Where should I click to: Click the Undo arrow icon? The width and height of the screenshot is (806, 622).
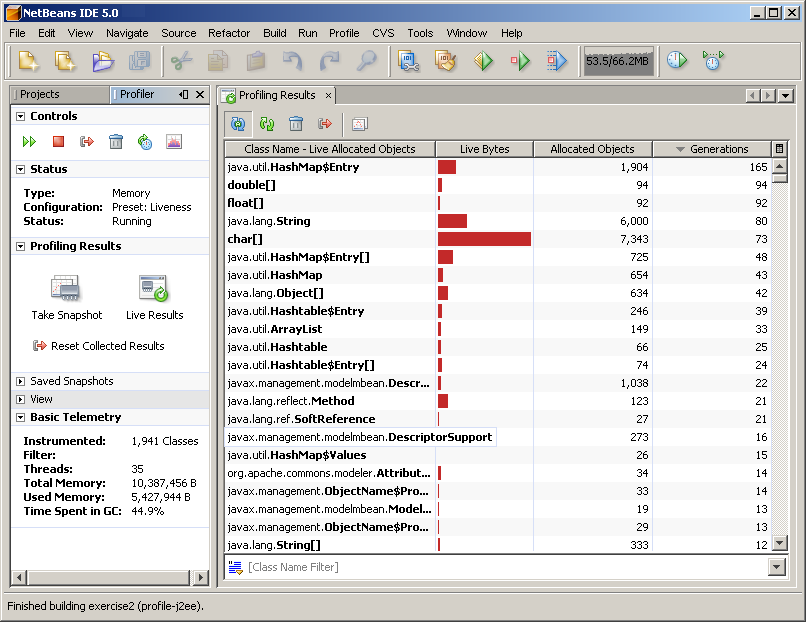point(292,61)
